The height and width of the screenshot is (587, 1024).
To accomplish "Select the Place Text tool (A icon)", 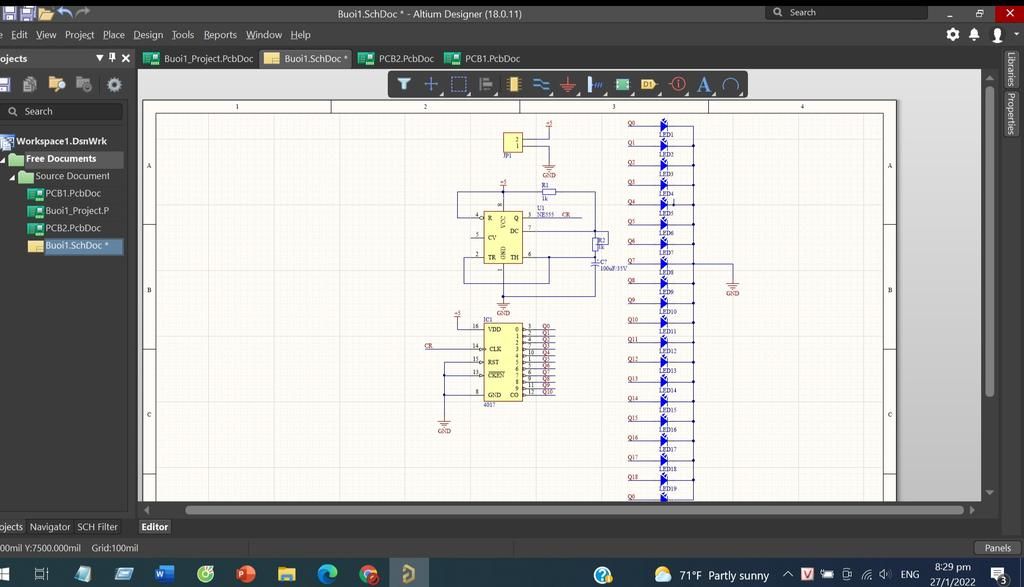I will 704,84.
